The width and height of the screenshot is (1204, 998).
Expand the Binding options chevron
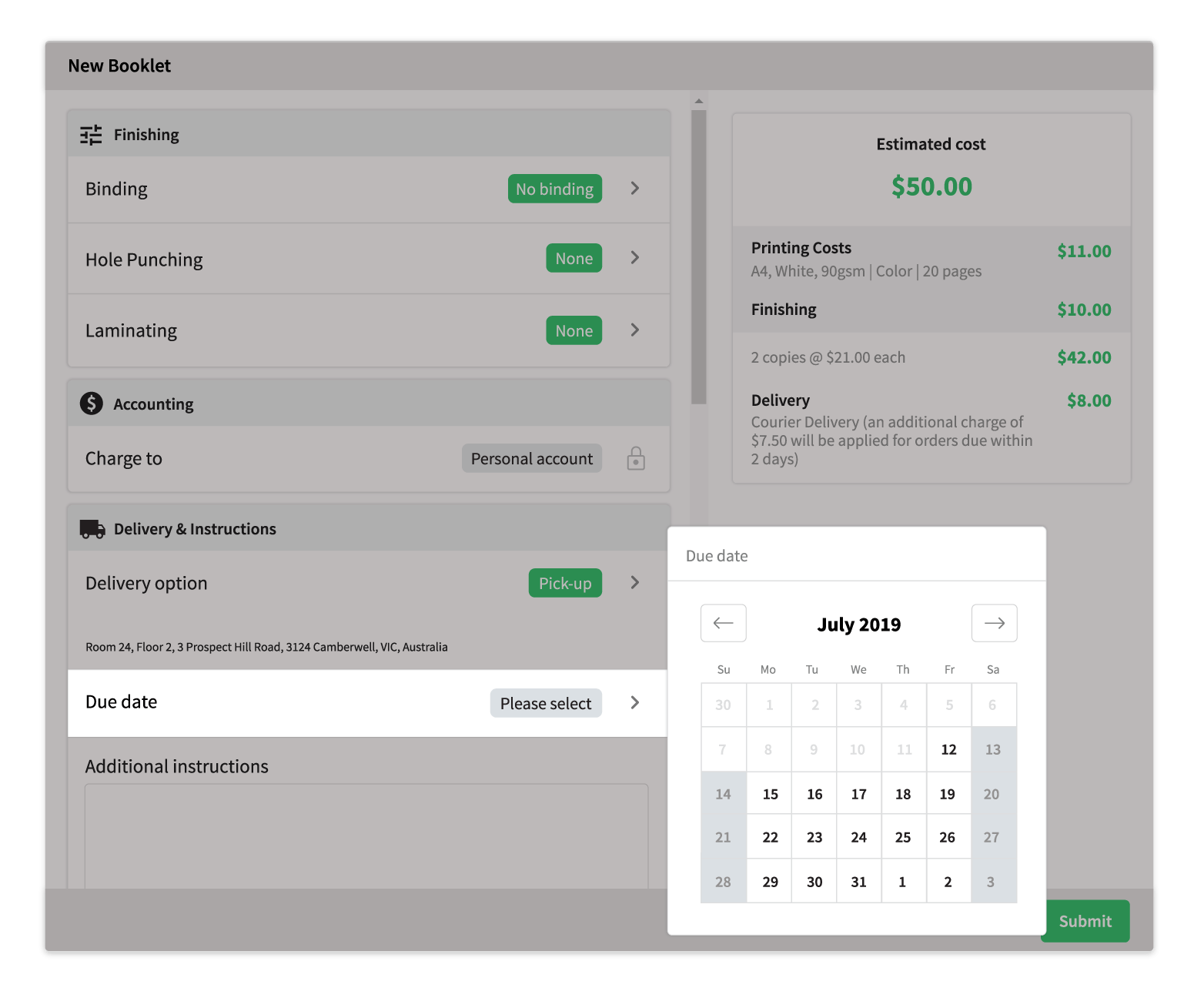[635, 189]
